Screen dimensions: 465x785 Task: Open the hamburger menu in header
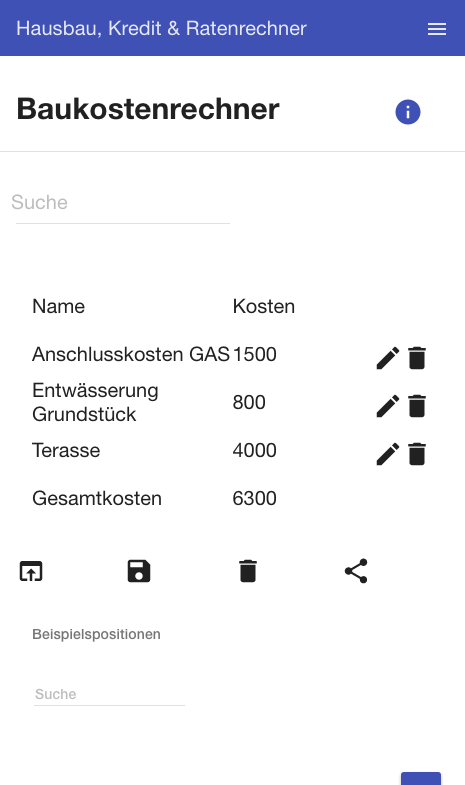coord(436,29)
